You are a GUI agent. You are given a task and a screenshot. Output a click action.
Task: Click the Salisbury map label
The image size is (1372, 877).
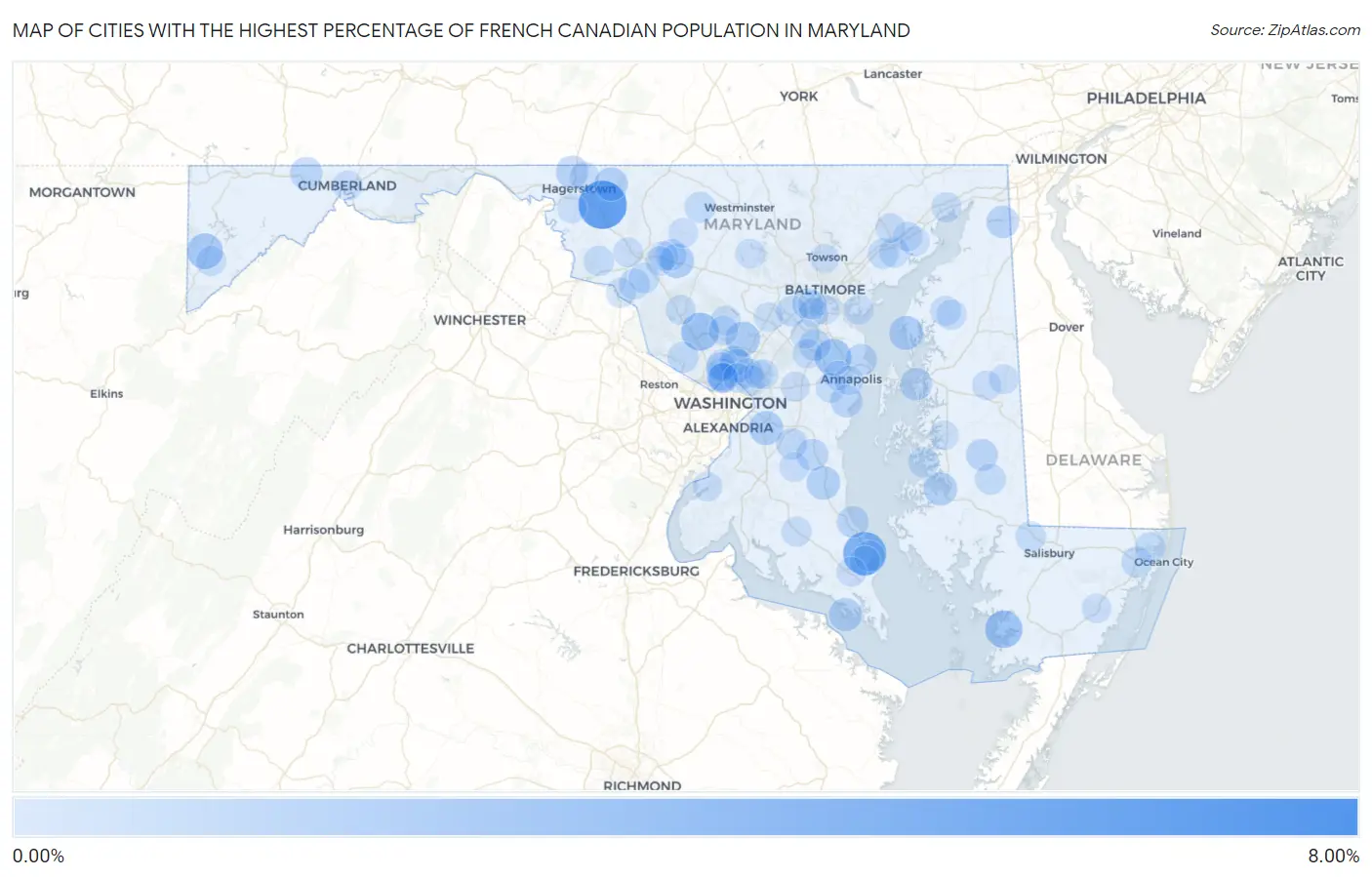[1049, 553]
